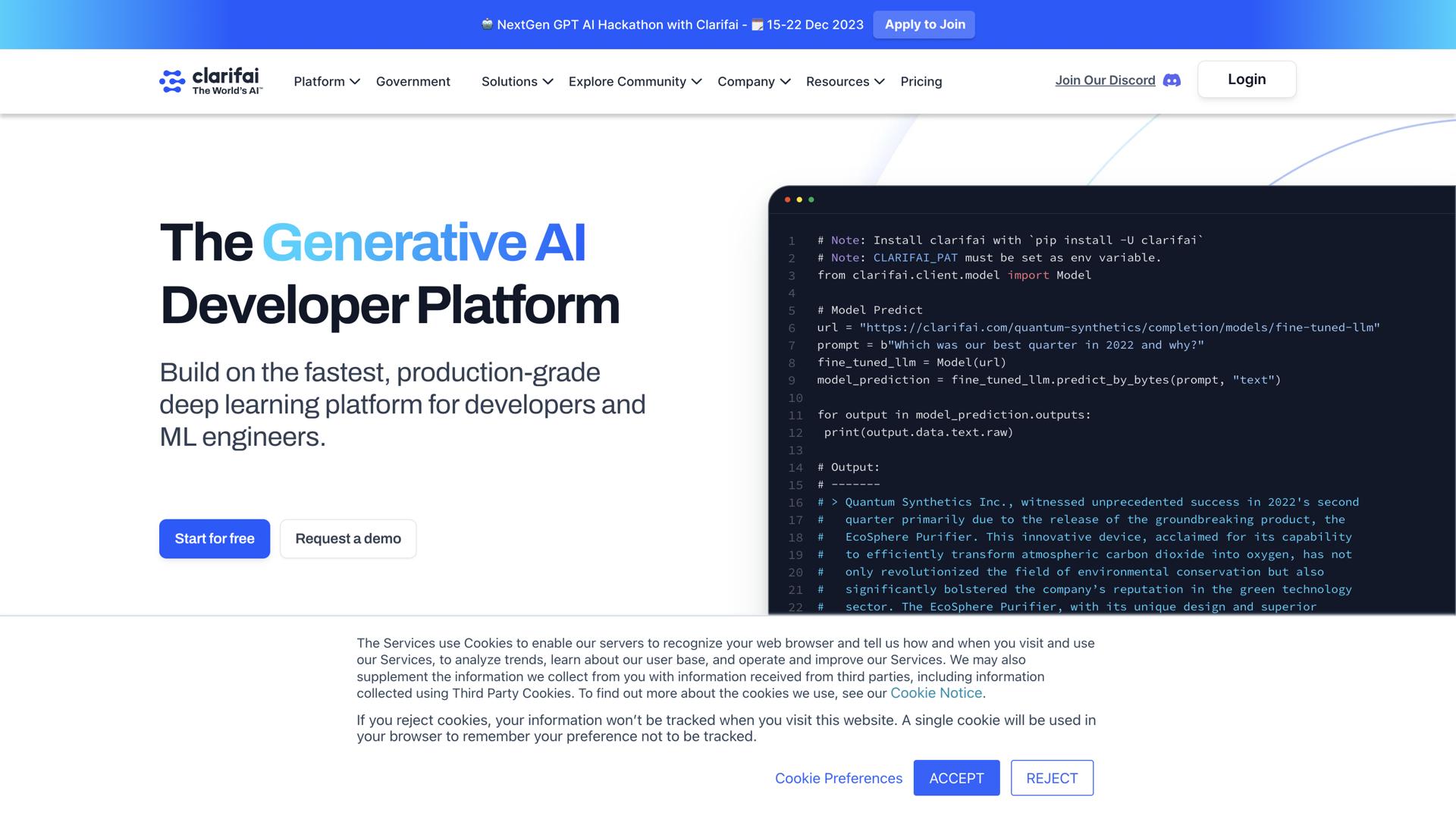Click the Login button
This screenshot has width=1456, height=819.
(x=1246, y=80)
